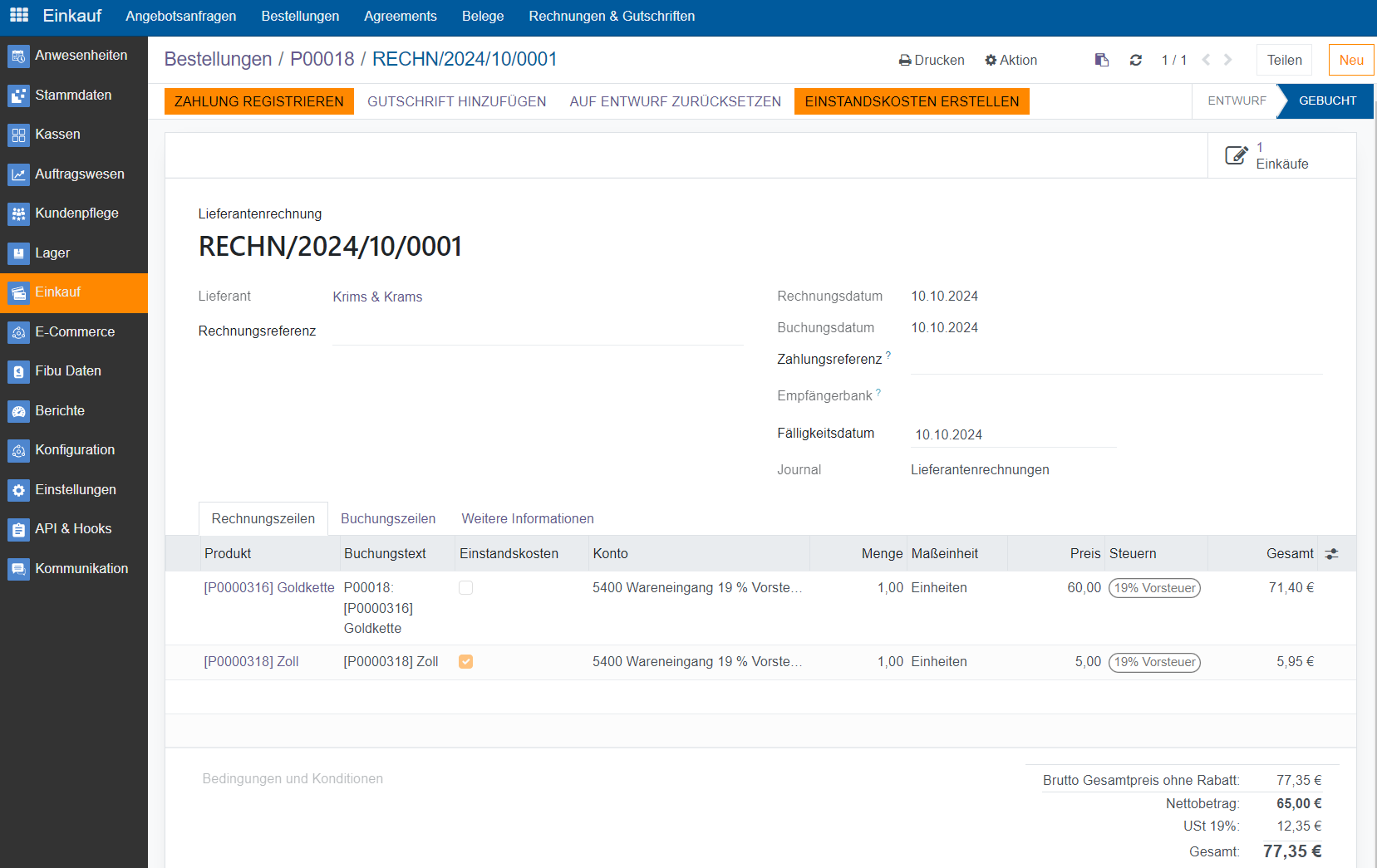Open Kassen module in sidebar
Screen dimensions: 1377x868
[x=57, y=135]
